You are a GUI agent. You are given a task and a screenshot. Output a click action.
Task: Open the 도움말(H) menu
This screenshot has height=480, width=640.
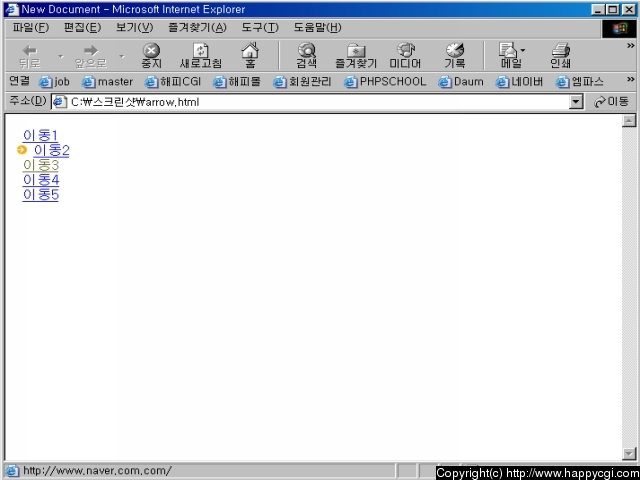pos(317,28)
